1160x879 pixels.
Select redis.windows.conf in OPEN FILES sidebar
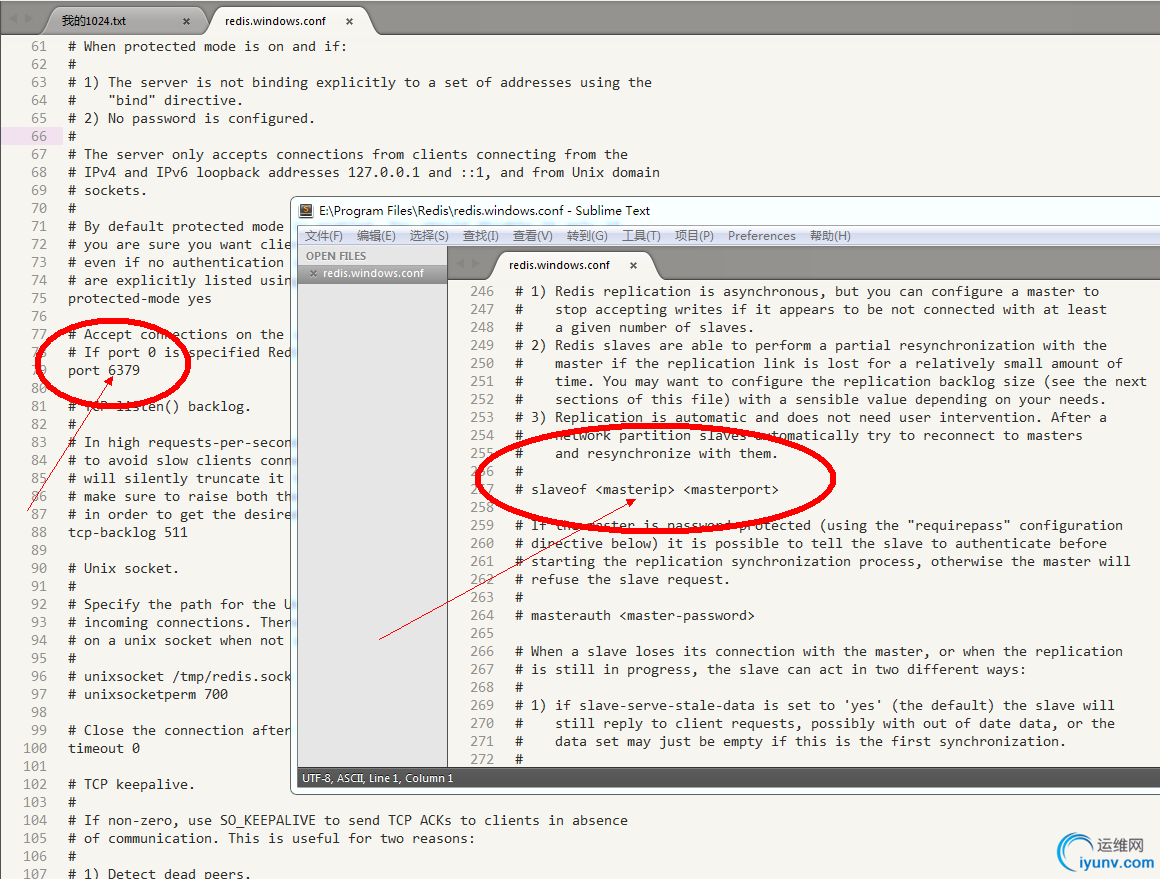373,273
